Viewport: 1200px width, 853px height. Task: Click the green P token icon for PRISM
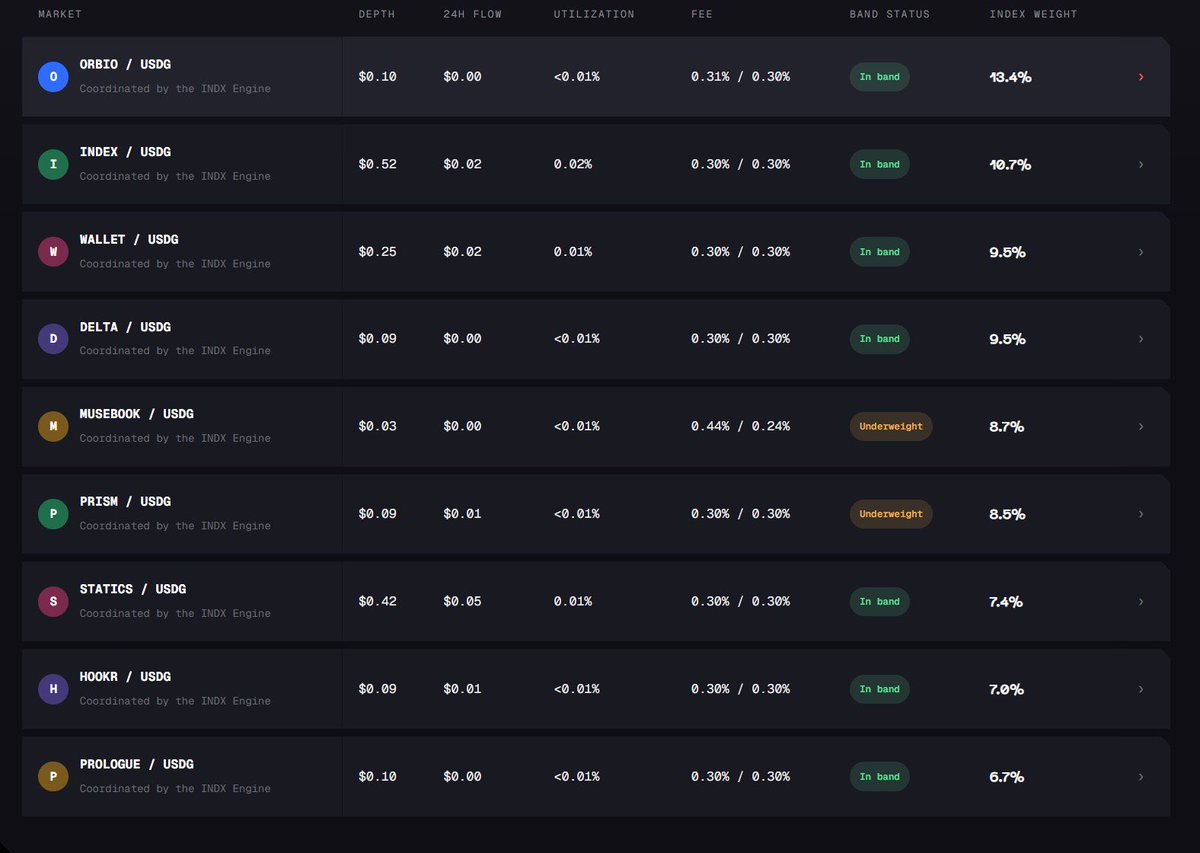(x=53, y=514)
